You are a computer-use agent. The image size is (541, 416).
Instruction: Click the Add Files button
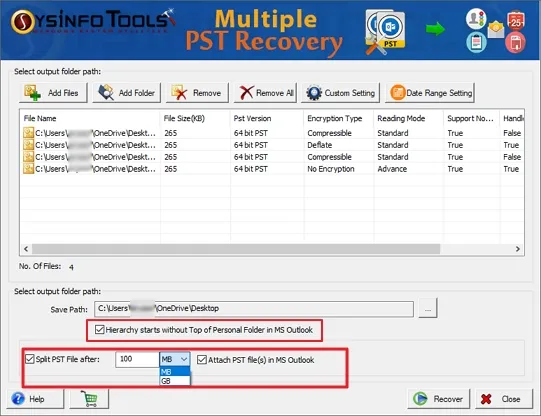click(53, 93)
